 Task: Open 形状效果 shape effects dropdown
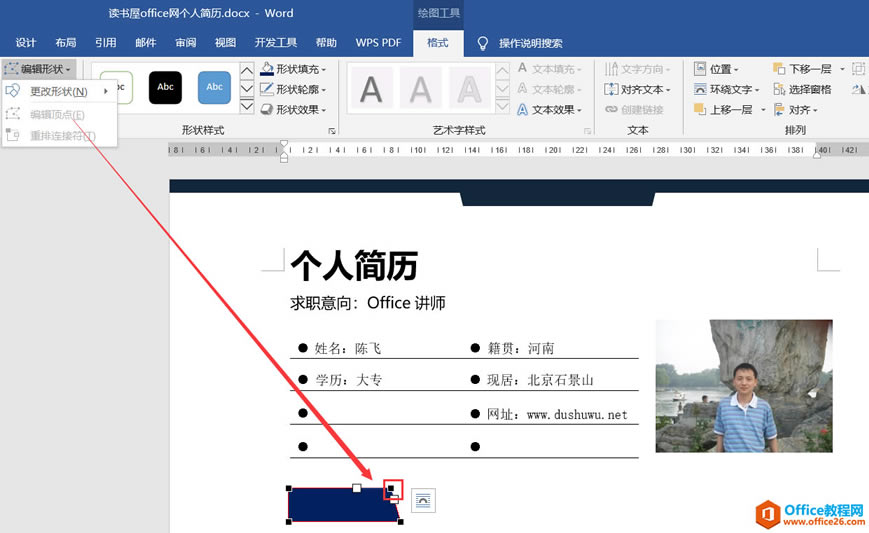(x=294, y=110)
